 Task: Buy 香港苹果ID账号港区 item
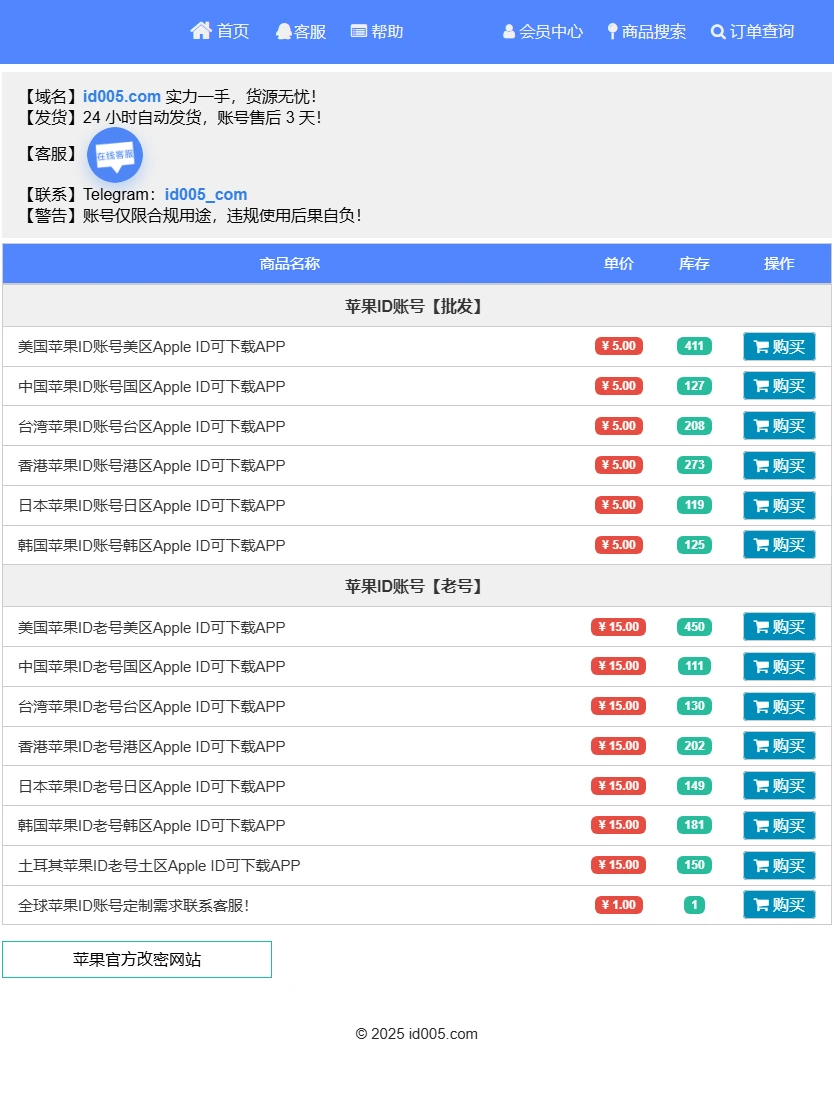coord(779,466)
